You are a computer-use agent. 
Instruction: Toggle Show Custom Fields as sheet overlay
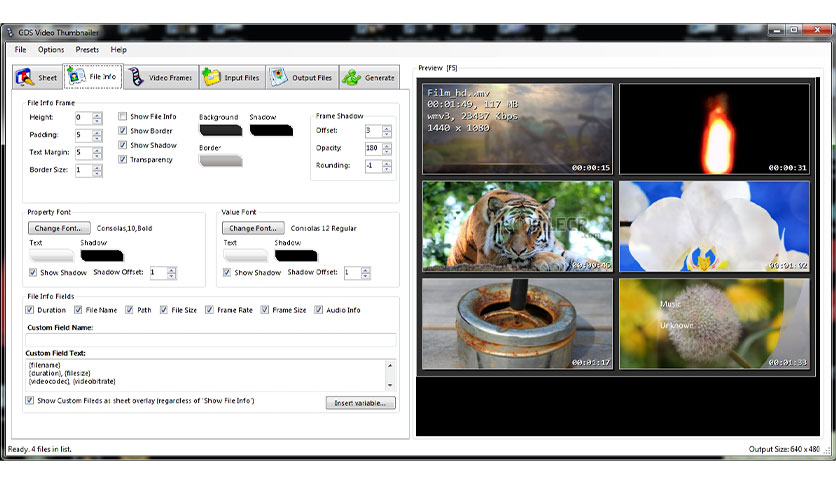[30, 400]
